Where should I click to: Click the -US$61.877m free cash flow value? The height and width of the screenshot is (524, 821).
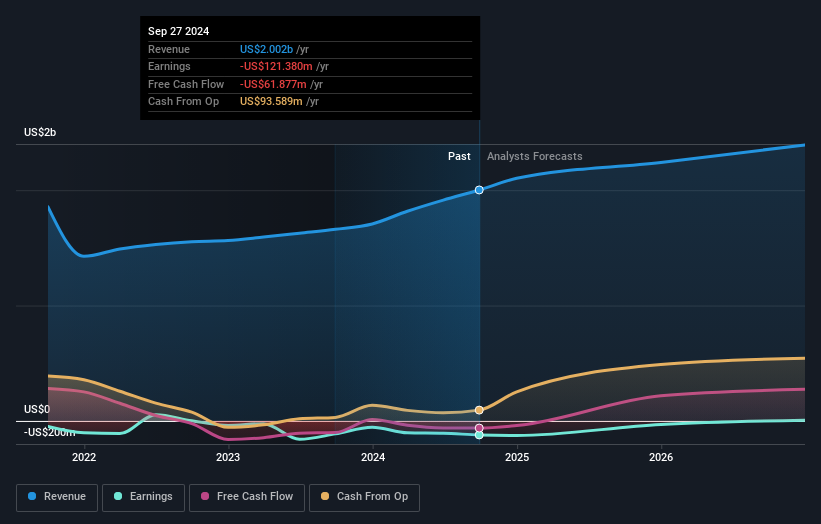[x=273, y=84]
